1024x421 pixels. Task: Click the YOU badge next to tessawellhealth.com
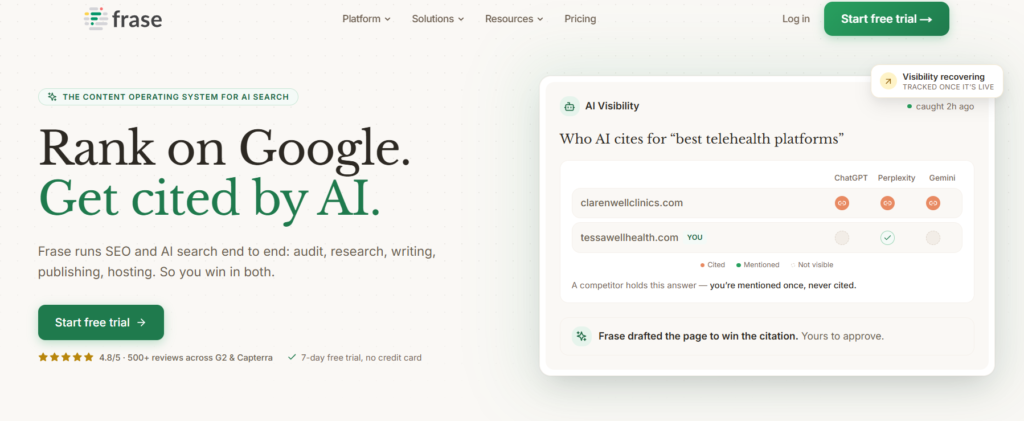coord(694,238)
